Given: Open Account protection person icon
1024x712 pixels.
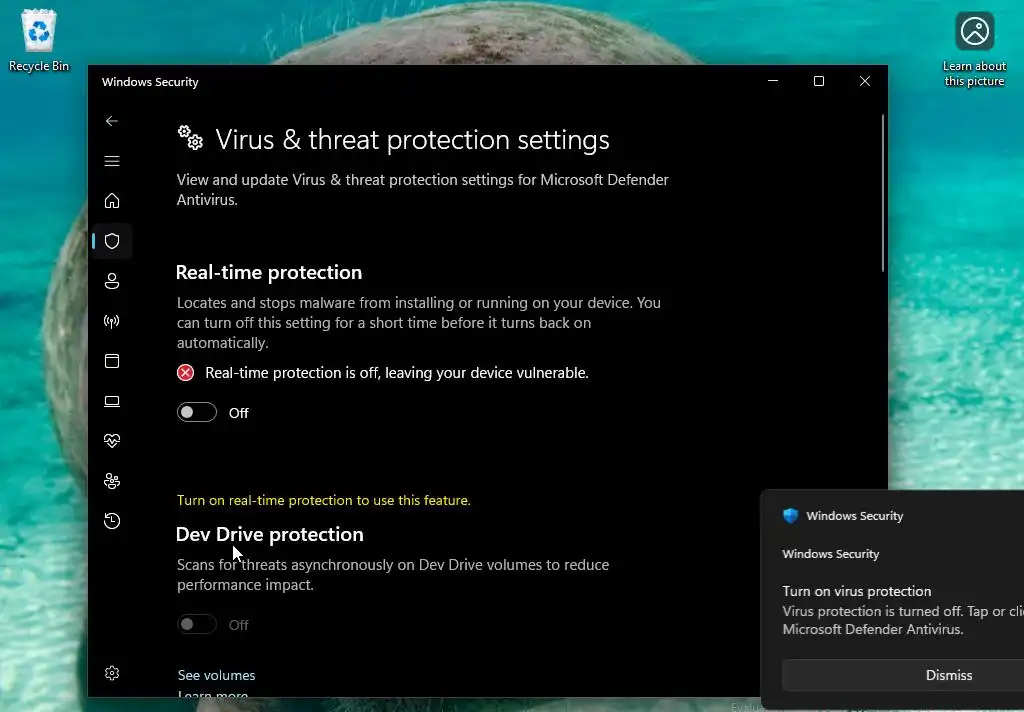Looking at the screenshot, I should (x=112, y=281).
